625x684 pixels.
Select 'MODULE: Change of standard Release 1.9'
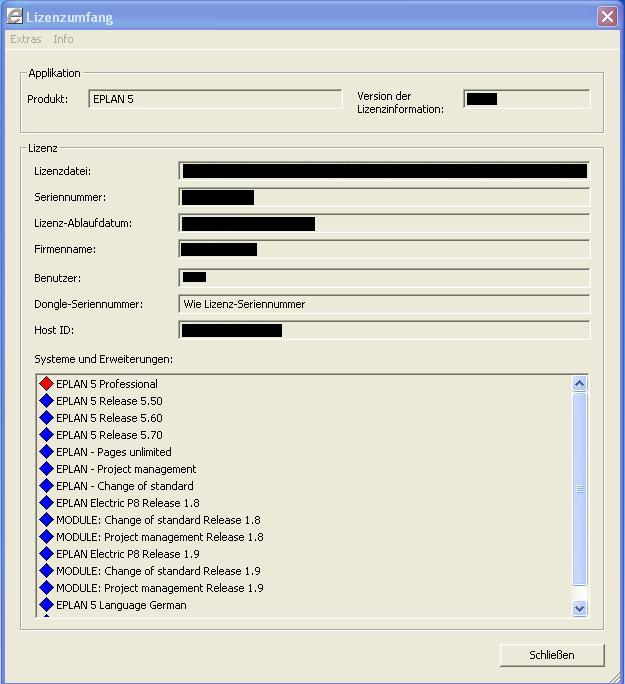pos(158,571)
